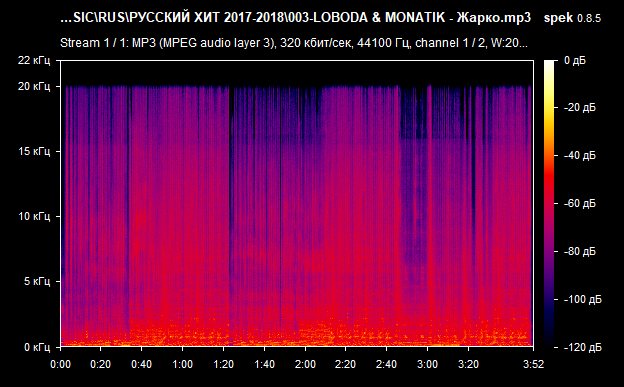Click the '22 кГц' frequency axis label
The image size is (624, 387).
[34, 61]
